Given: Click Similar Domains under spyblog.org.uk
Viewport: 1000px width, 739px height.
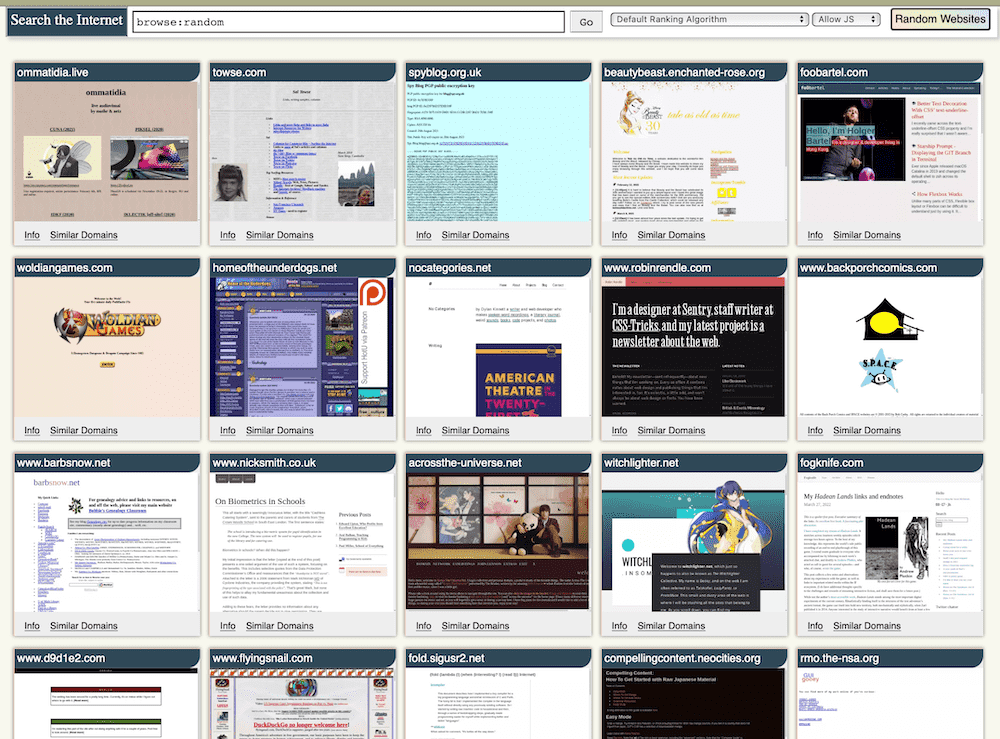Looking at the screenshot, I should [x=475, y=235].
